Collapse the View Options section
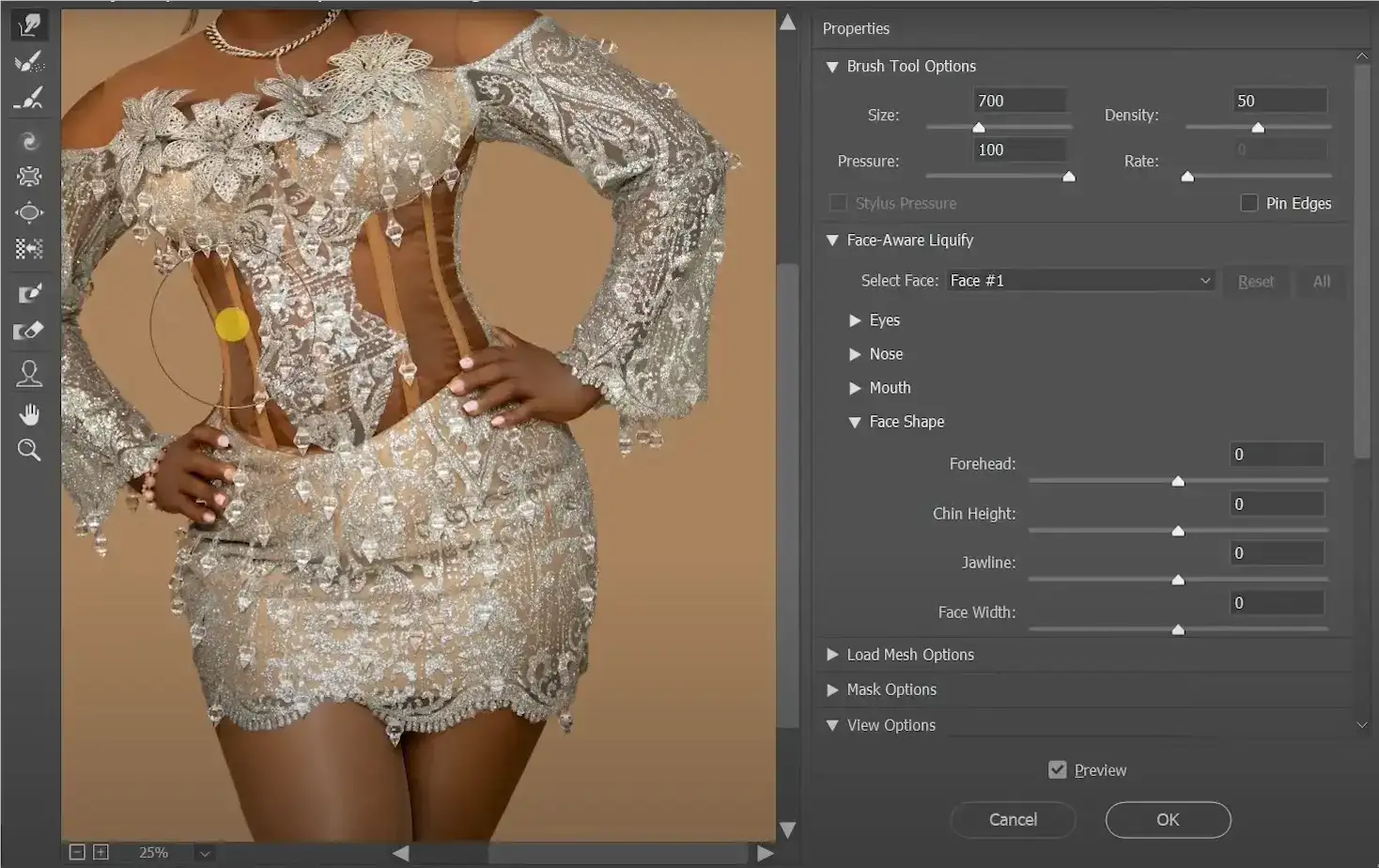 pyautogui.click(x=832, y=725)
